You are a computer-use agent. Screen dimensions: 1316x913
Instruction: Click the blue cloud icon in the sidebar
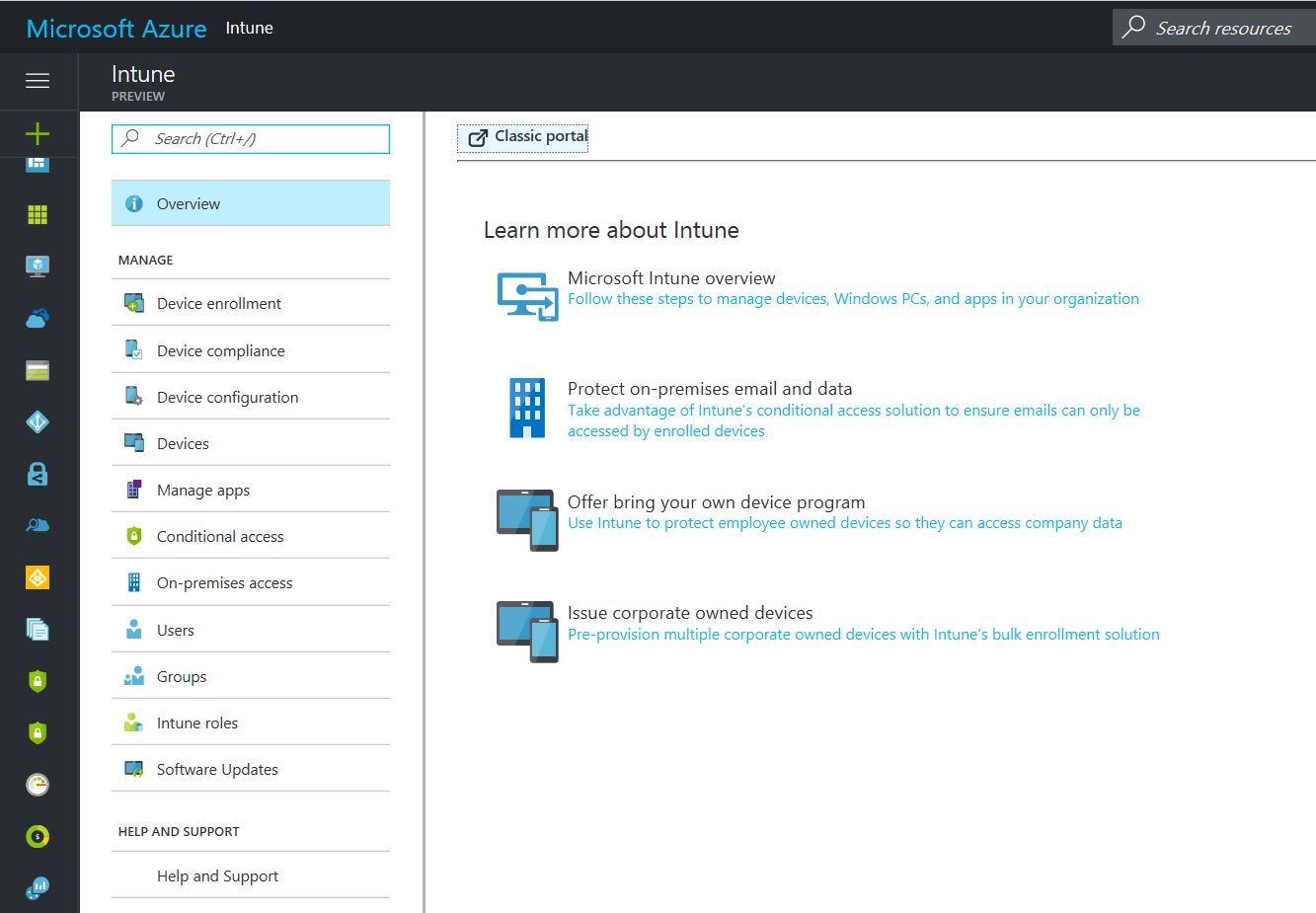click(x=39, y=316)
